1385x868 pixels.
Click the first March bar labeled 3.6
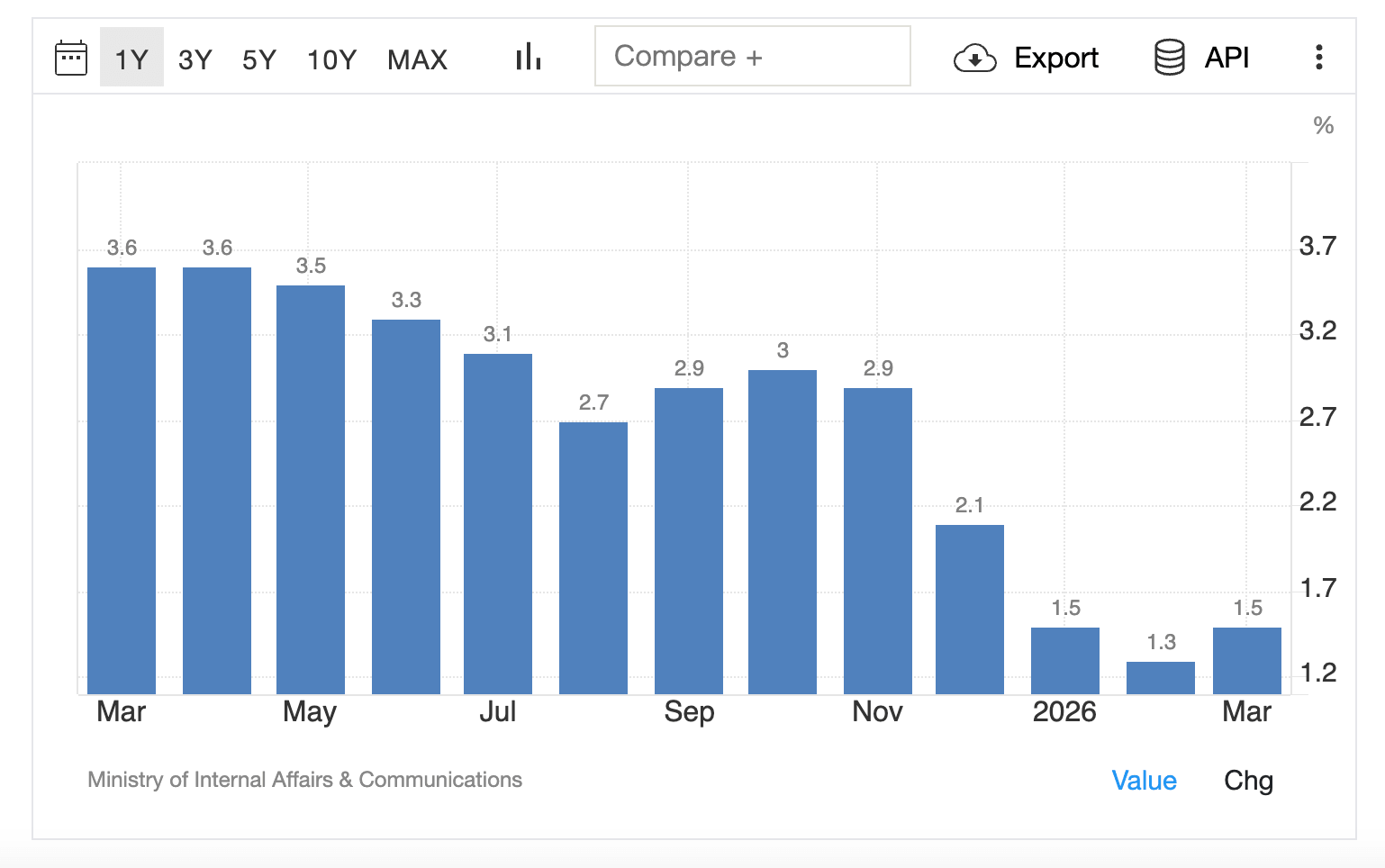[122, 481]
